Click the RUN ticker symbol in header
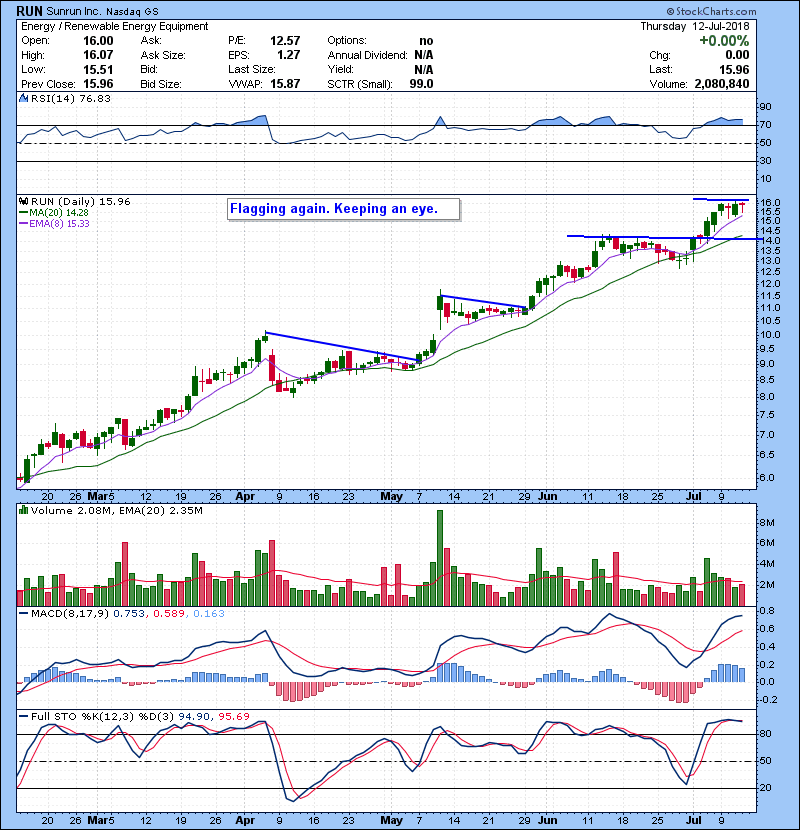This screenshot has width=800, height=830. (30, 11)
